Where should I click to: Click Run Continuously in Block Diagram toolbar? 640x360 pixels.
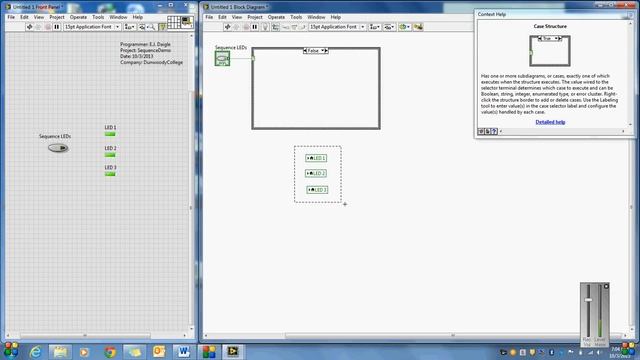pyautogui.click(x=236, y=27)
